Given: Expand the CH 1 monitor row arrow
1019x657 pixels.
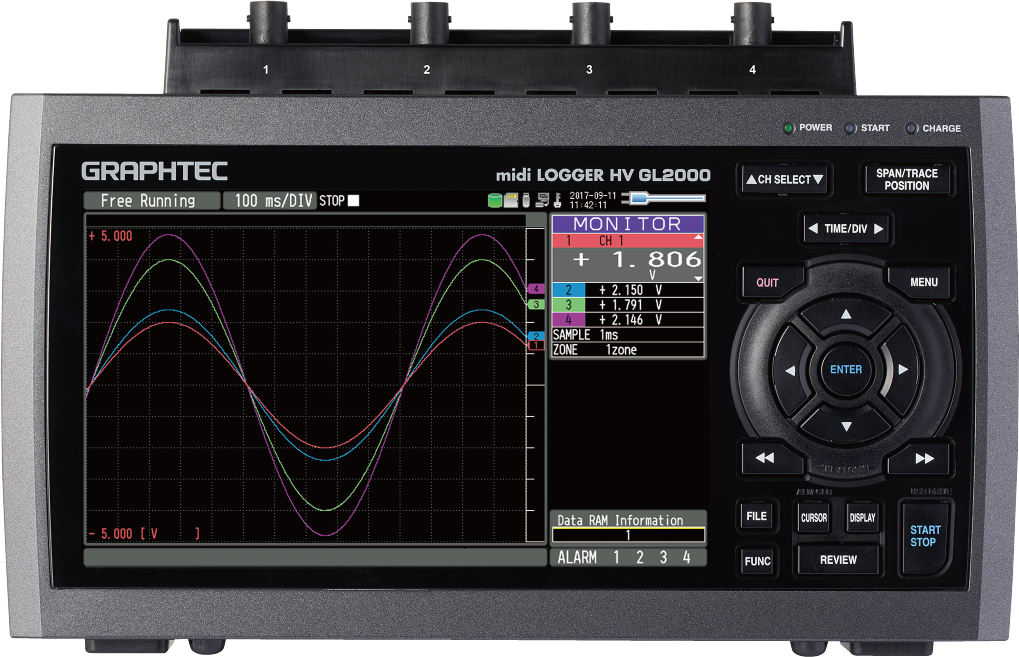Looking at the screenshot, I should (698, 238).
